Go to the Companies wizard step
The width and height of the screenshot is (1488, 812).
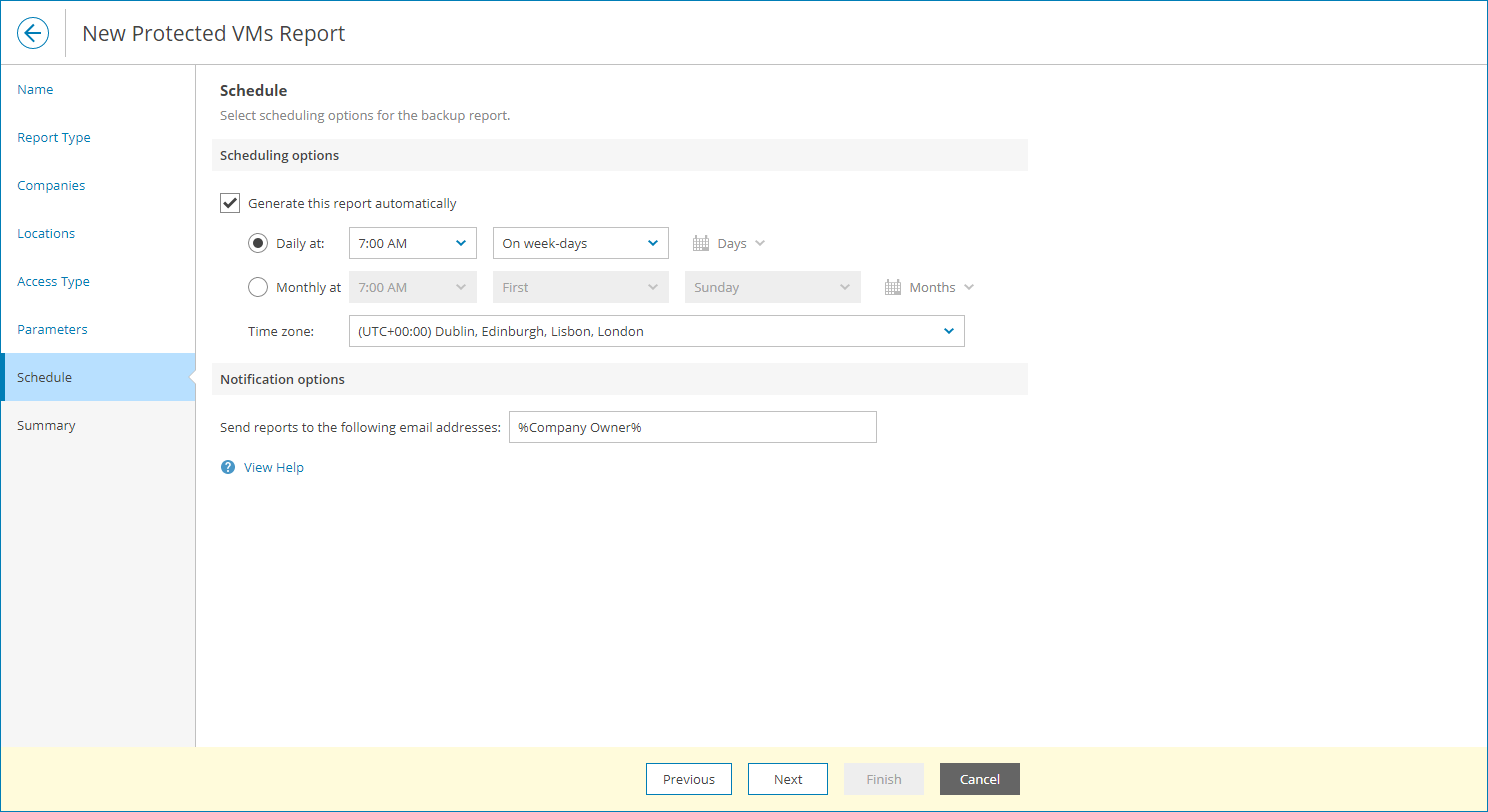click(x=51, y=185)
